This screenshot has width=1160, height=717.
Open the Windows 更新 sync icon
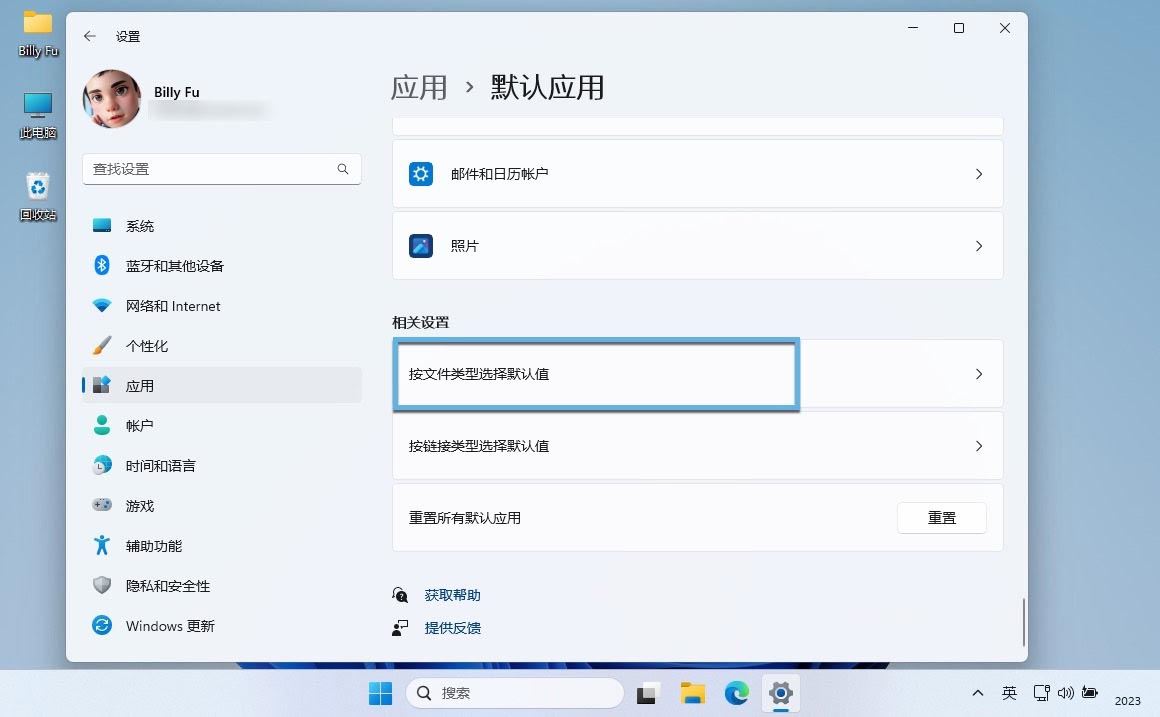point(102,625)
